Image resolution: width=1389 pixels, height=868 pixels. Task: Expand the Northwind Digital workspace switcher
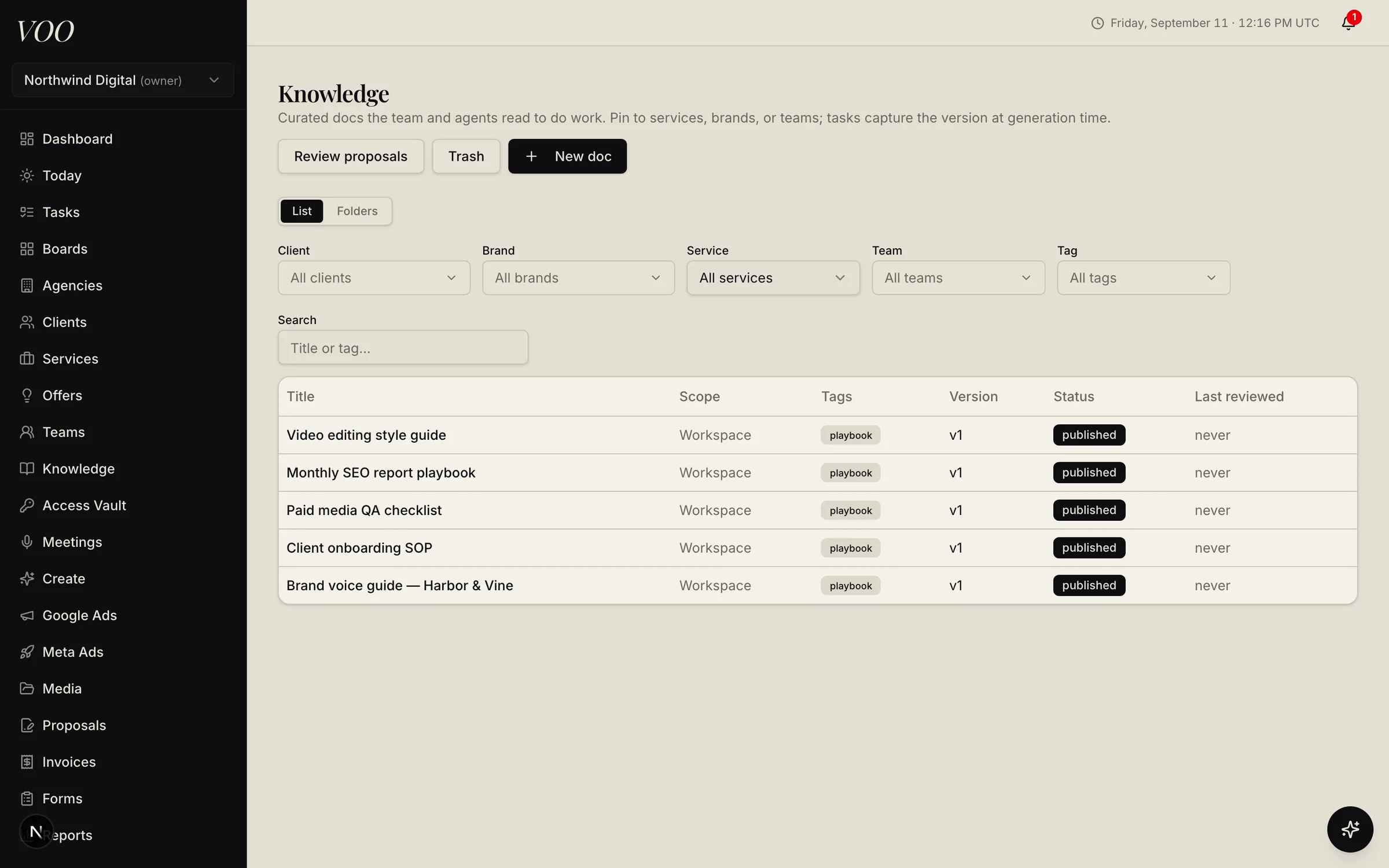coord(123,80)
